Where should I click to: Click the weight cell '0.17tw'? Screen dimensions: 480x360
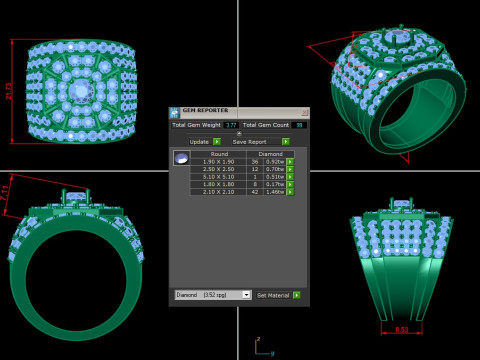[x=275, y=184]
